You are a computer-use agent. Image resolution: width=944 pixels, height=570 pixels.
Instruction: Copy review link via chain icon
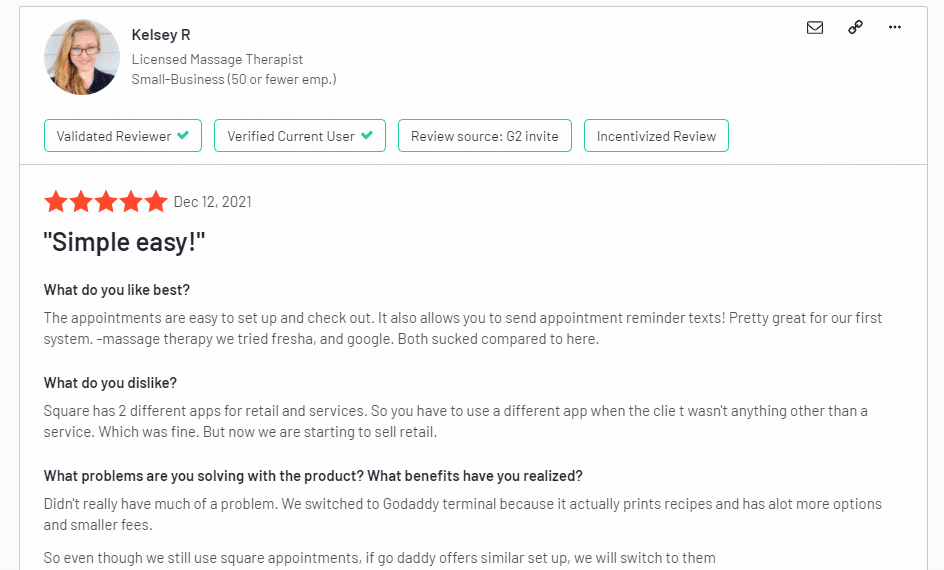(855, 27)
